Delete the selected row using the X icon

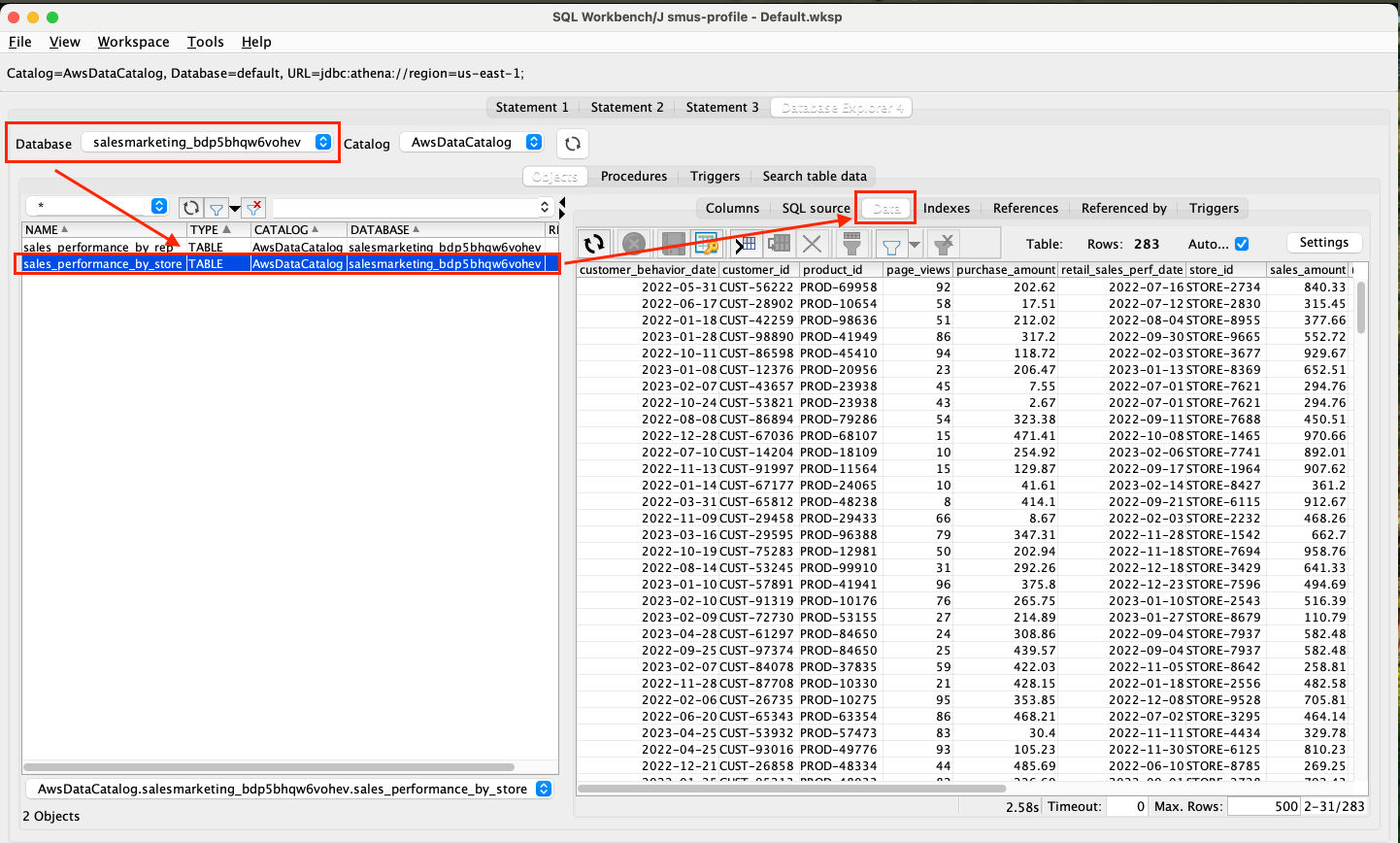click(814, 244)
